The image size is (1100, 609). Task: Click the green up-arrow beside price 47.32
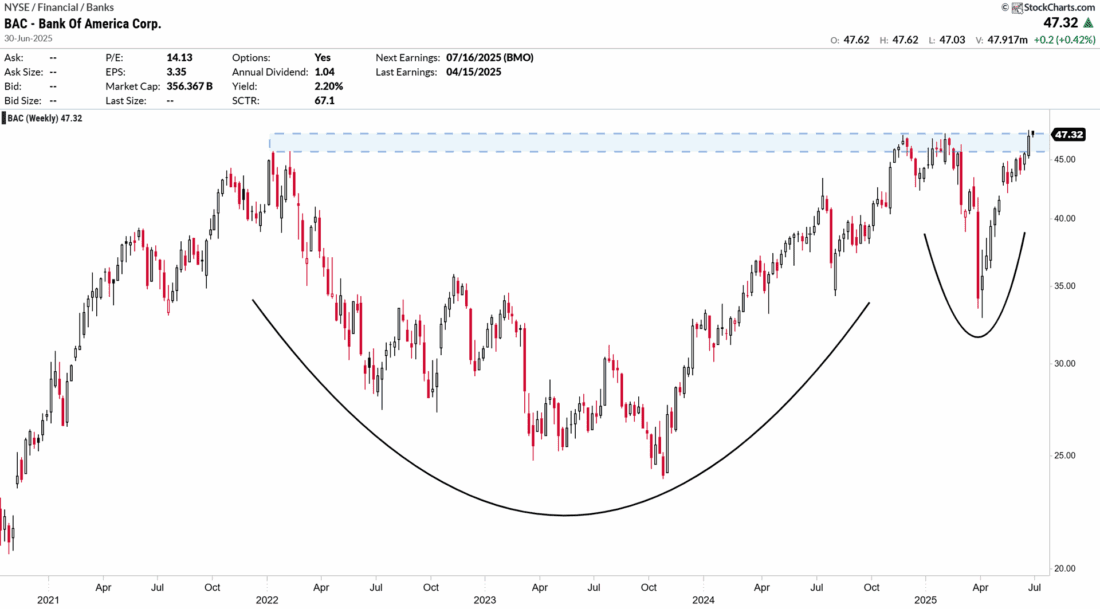tap(1087, 23)
